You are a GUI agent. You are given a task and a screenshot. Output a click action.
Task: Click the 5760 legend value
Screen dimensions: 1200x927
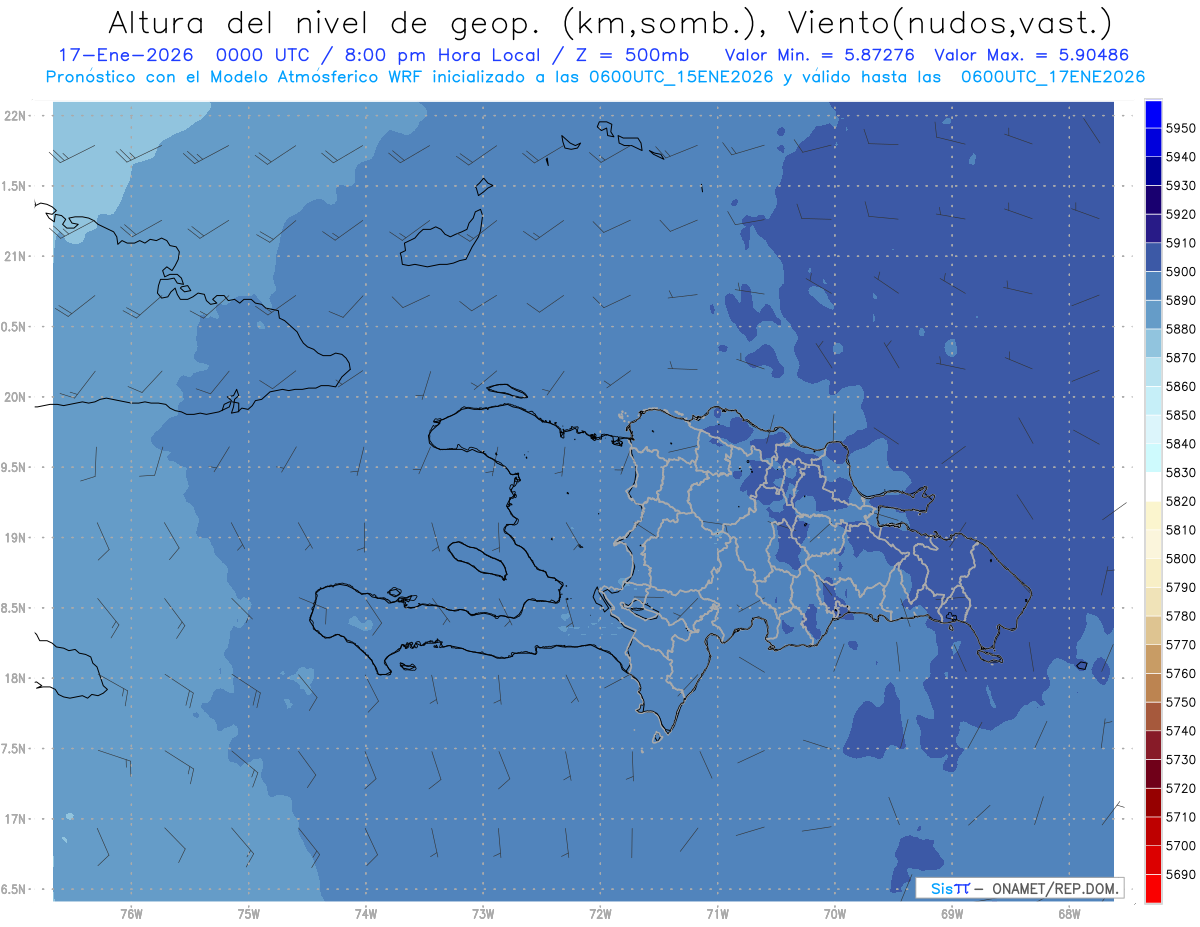tap(1180, 674)
